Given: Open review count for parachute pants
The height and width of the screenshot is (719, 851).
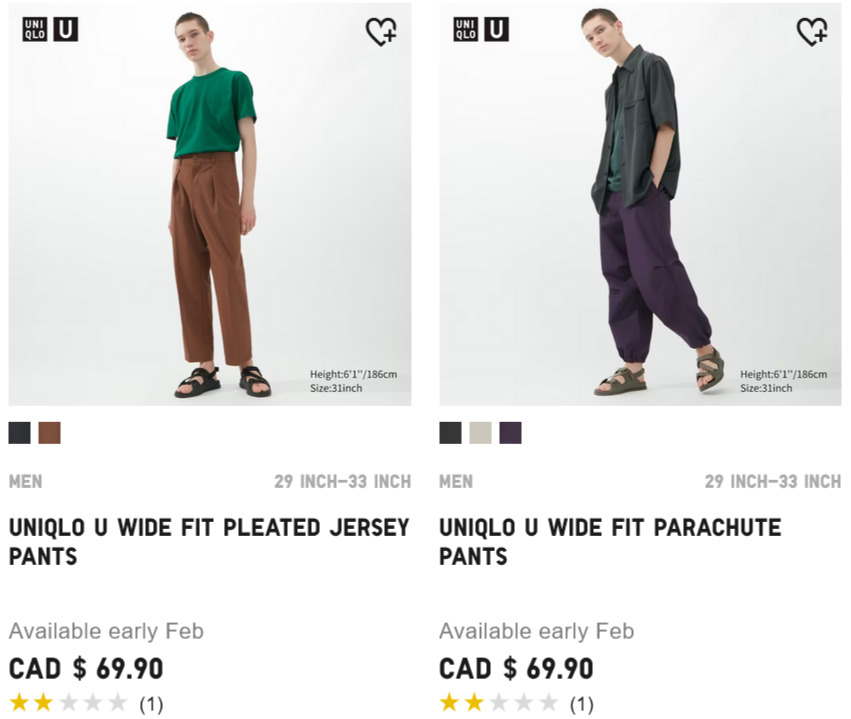Looking at the screenshot, I should pos(581,704).
